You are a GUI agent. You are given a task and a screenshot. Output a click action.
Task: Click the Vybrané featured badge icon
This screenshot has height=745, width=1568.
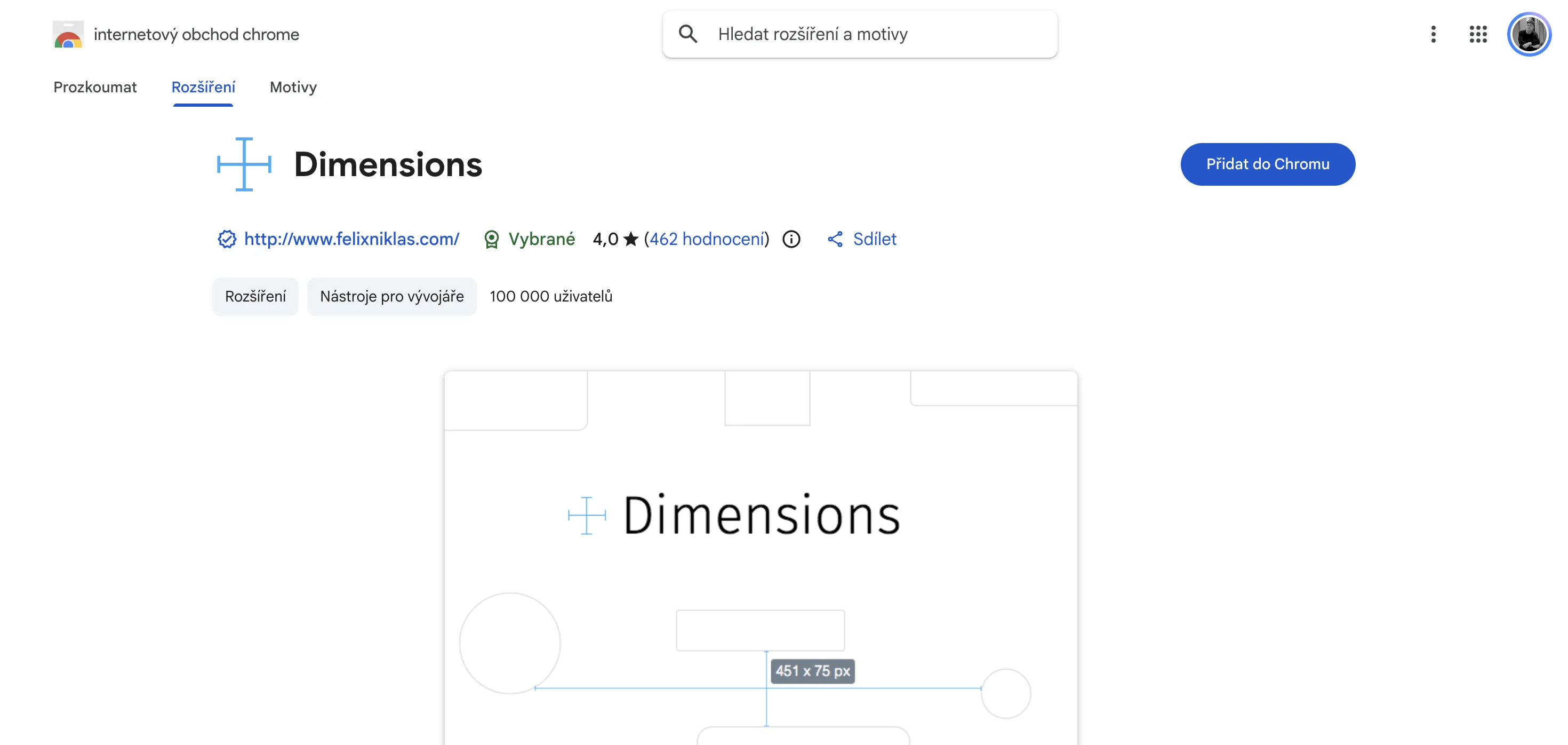pyautogui.click(x=491, y=240)
